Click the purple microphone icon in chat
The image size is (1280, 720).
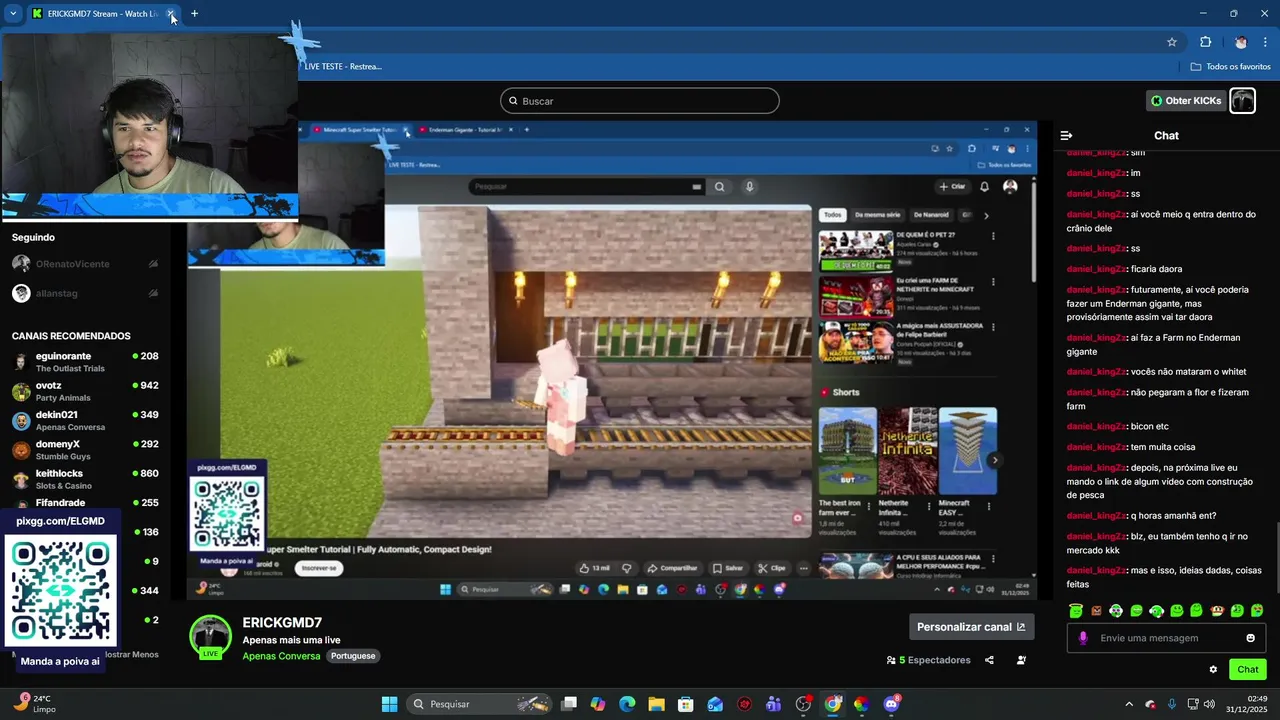click(1083, 638)
